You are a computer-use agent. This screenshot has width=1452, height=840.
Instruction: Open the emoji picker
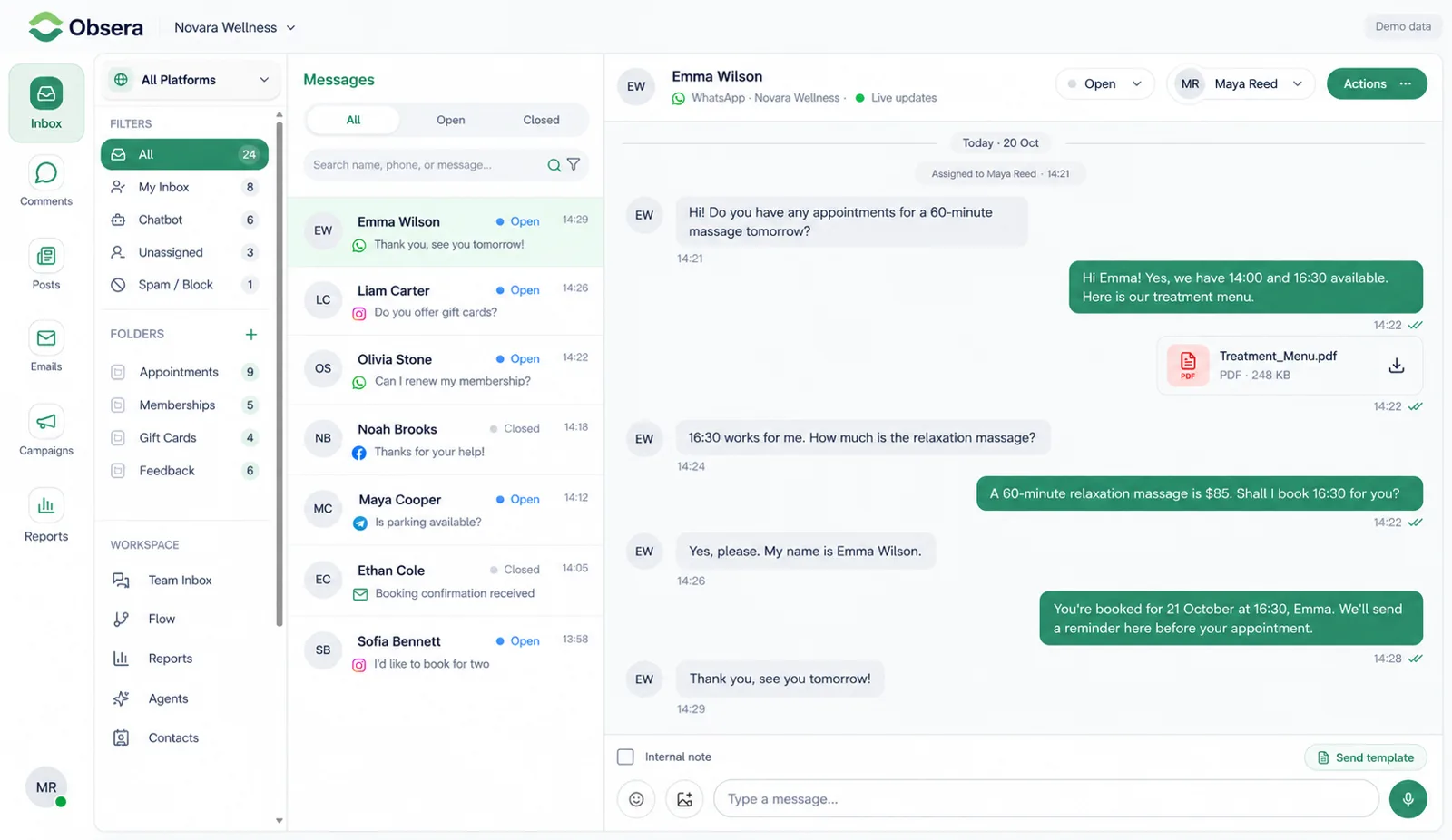click(x=636, y=799)
